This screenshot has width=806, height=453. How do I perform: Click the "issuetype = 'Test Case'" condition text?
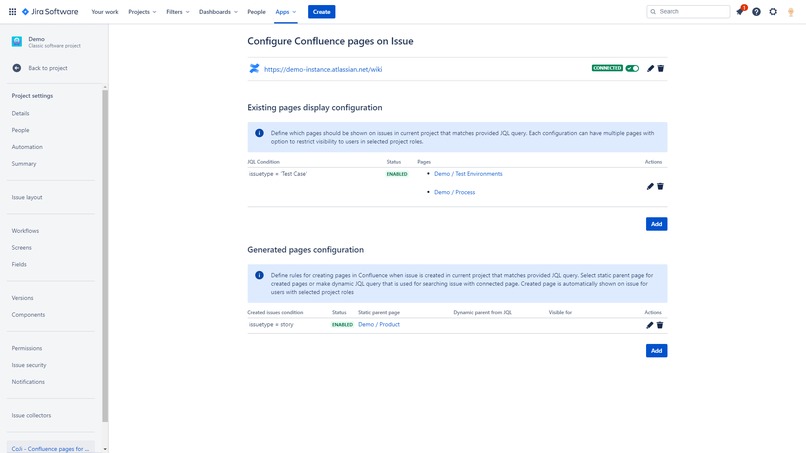(278, 174)
